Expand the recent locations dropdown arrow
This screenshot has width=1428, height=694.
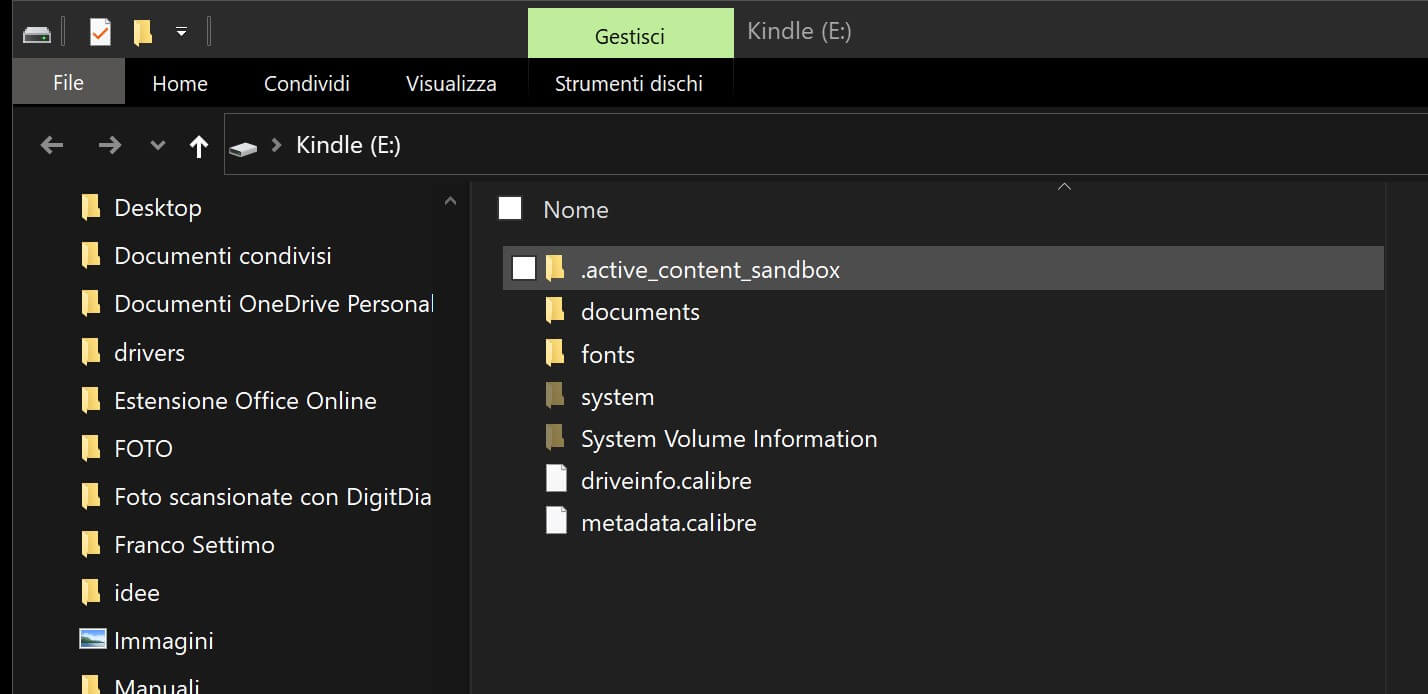(x=157, y=146)
